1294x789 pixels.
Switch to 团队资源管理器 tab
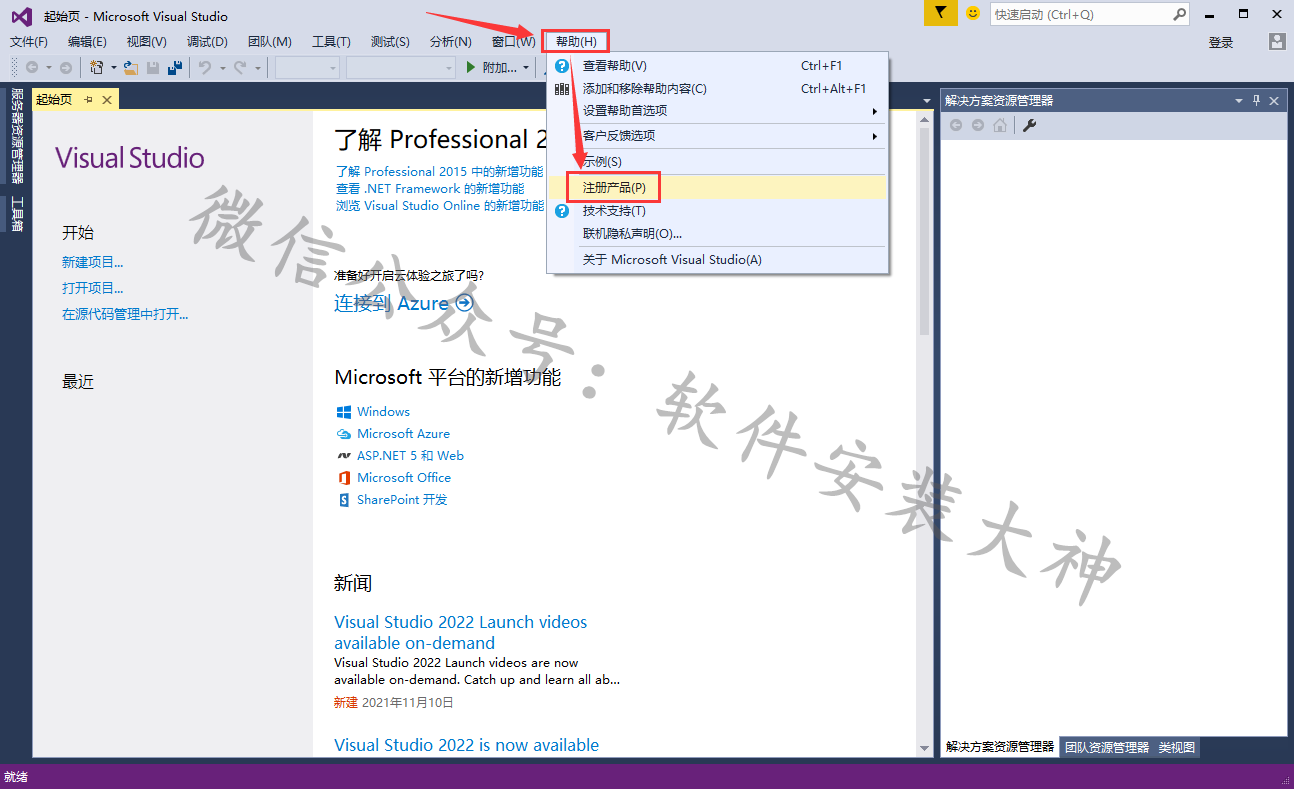coord(1107,747)
